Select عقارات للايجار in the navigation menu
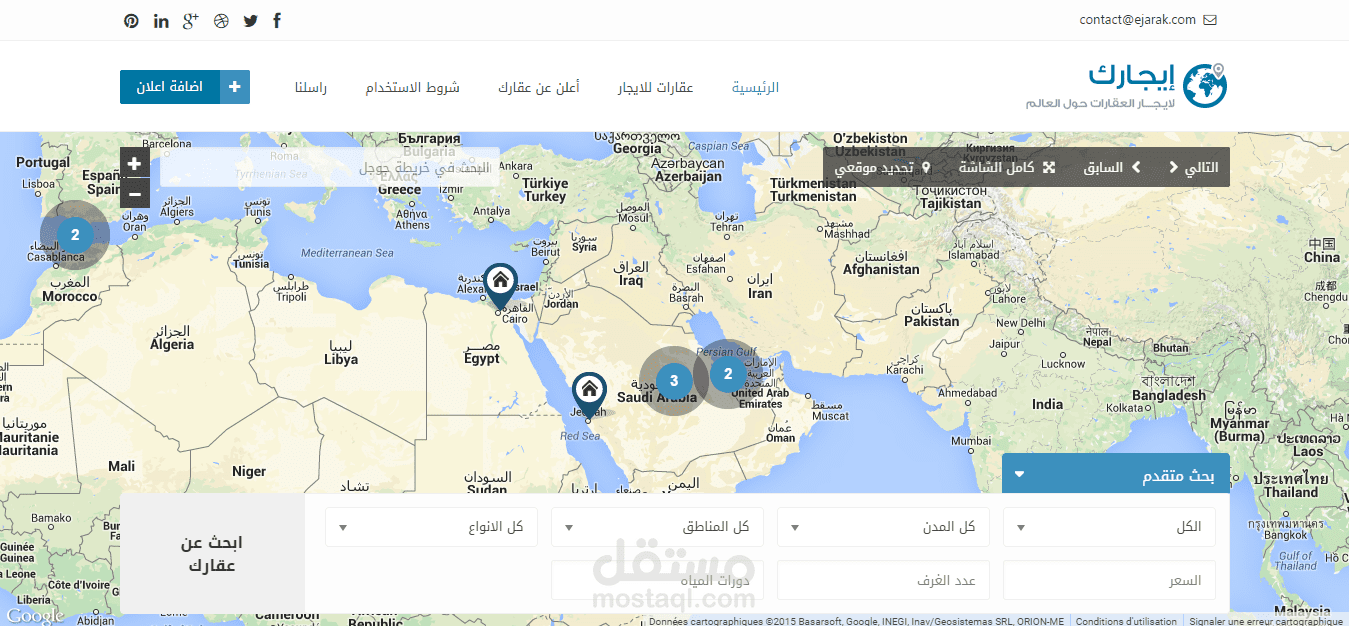 655,87
